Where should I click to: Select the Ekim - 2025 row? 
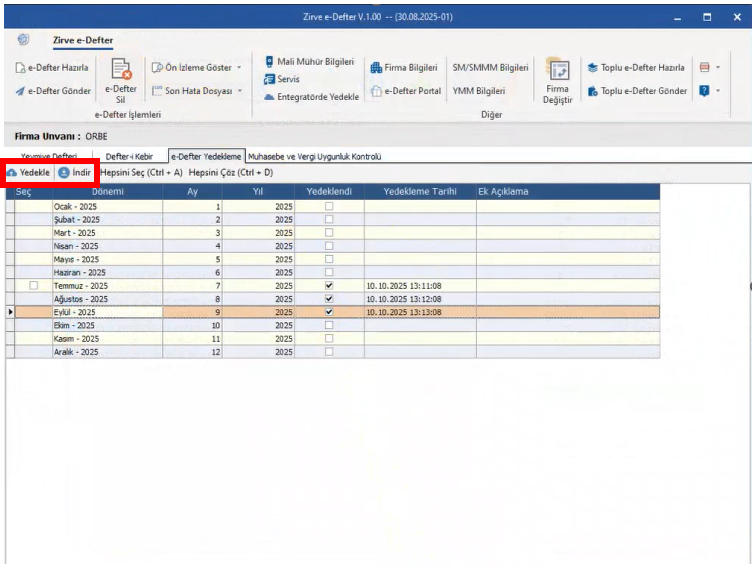click(332, 325)
